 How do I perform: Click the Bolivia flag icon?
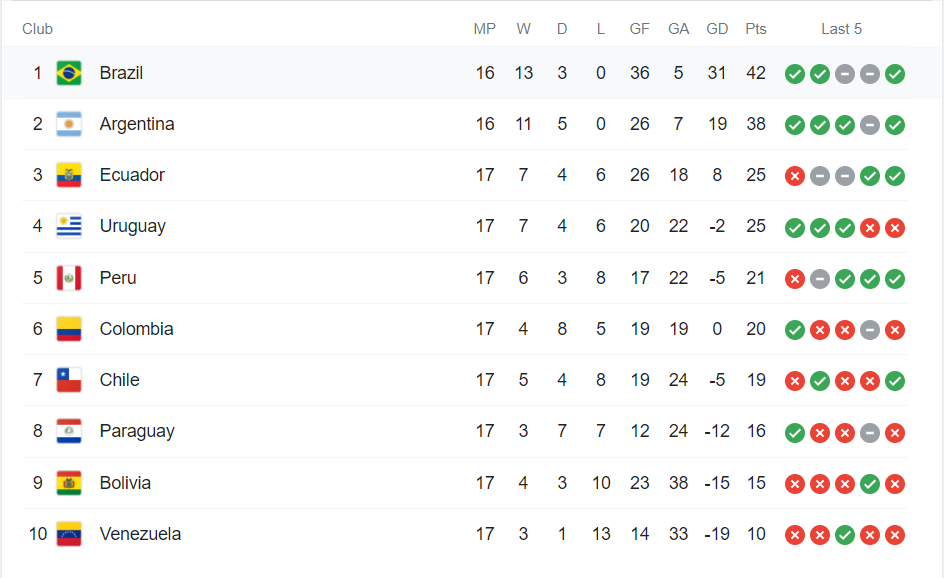coord(69,483)
